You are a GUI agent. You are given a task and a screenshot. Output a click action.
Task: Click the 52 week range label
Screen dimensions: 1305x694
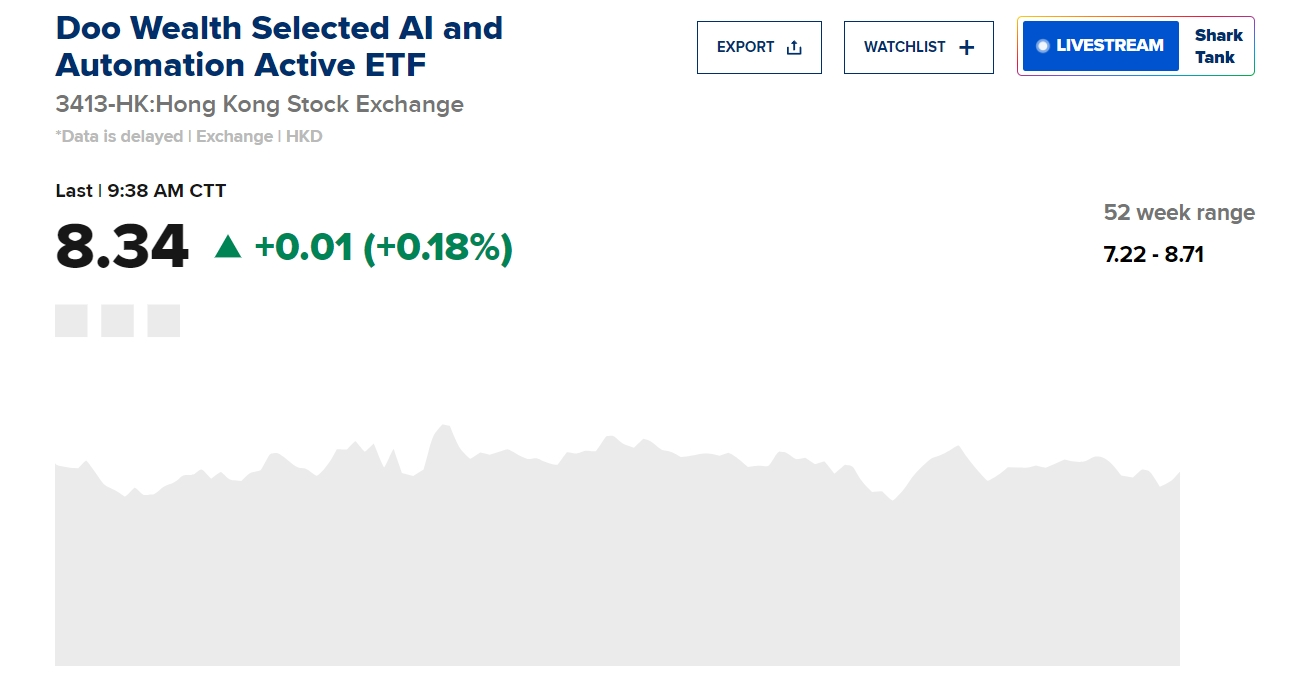pyautogui.click(x=1179, y=213)
